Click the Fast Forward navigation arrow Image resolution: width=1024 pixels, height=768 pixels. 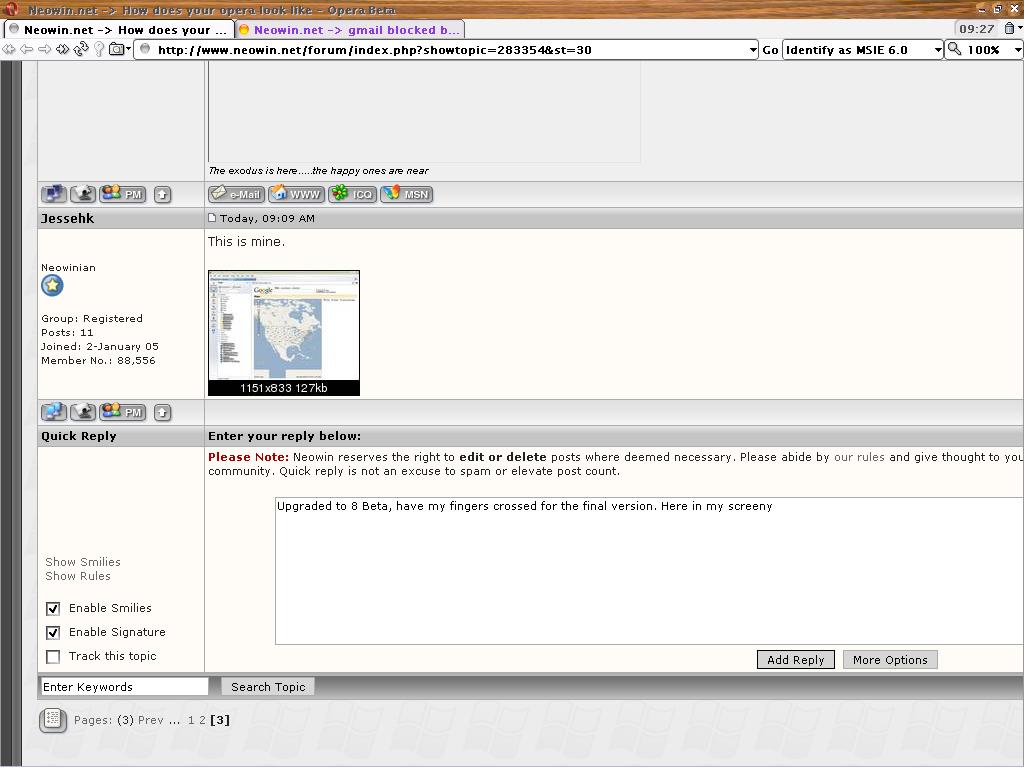[63, 50]
